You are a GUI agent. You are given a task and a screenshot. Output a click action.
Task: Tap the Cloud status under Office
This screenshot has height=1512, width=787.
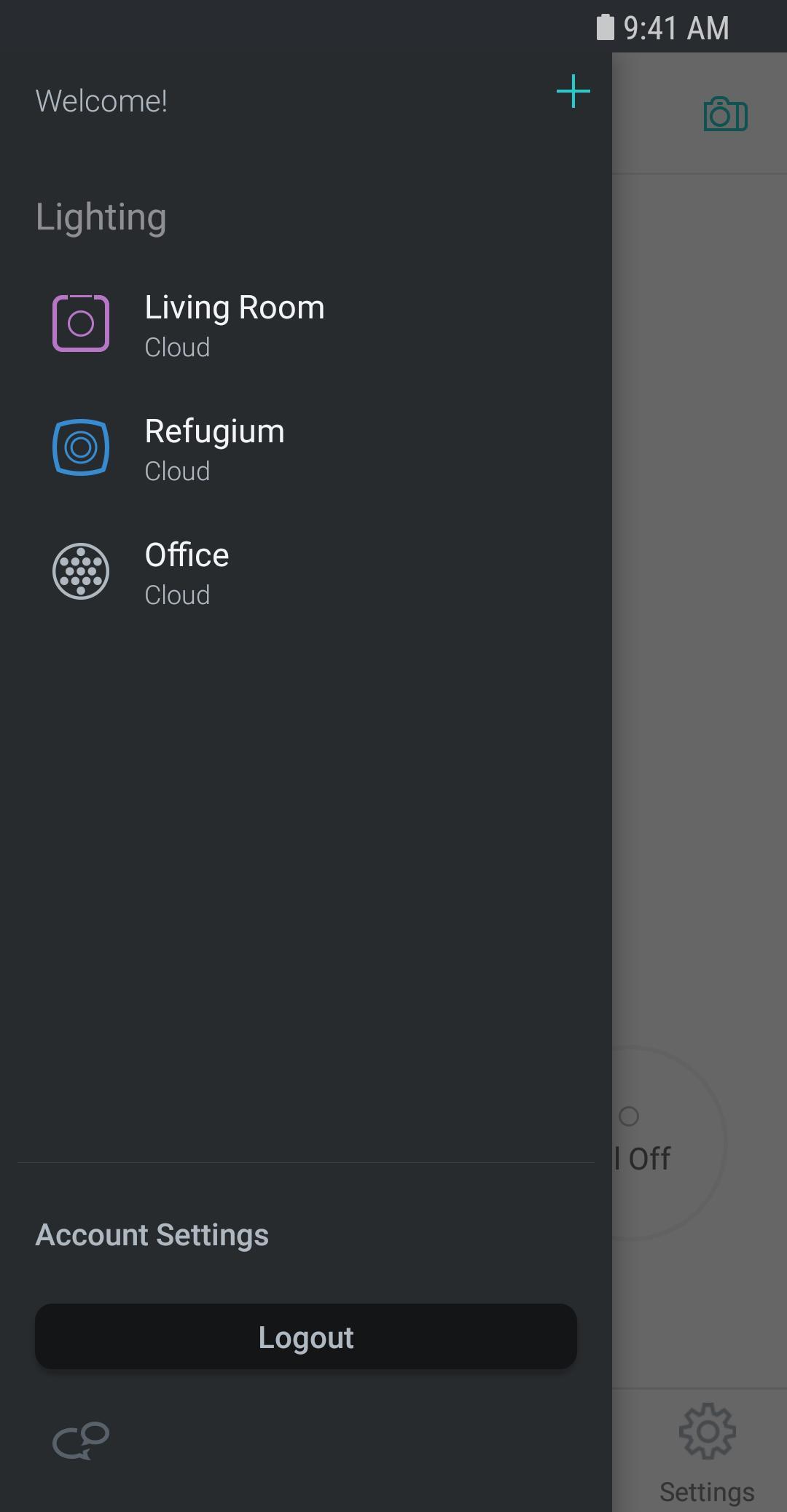(177, 595)
